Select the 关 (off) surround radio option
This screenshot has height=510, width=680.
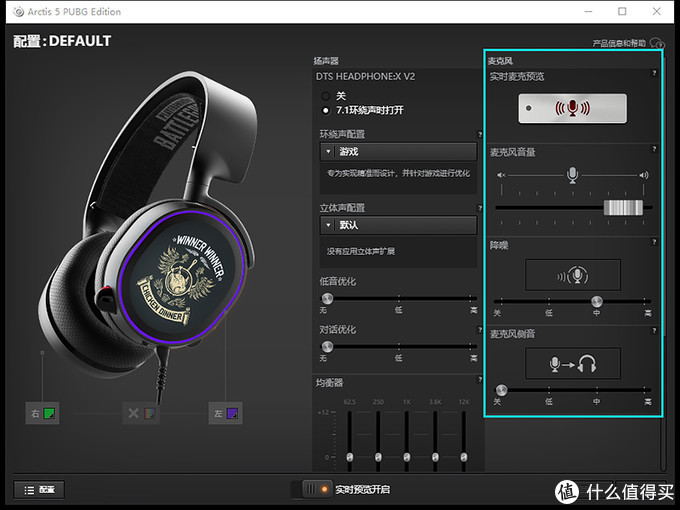[x=326, y=96]
